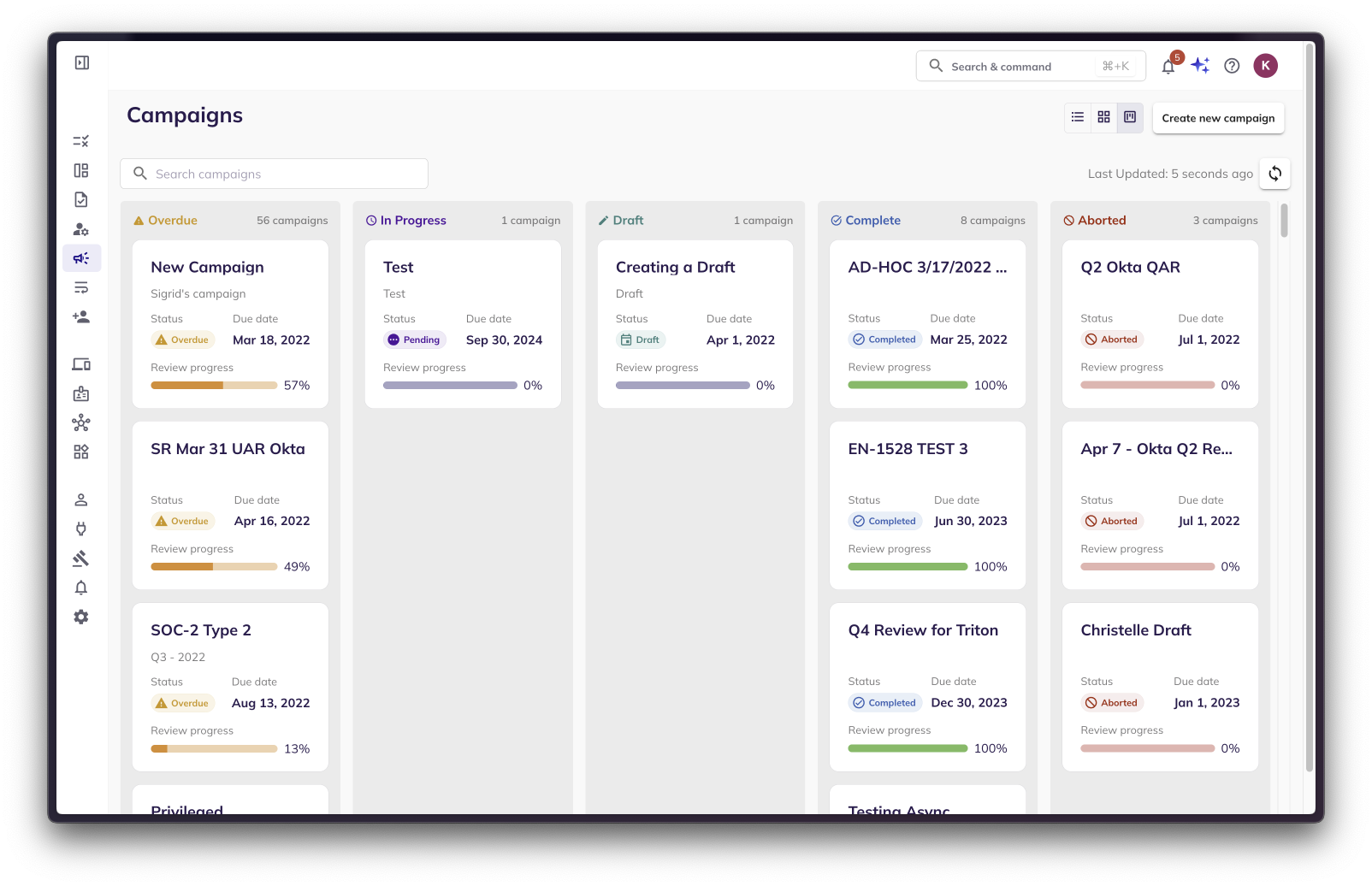Image resolution: width=1372 pixels, height=886 pixels.
Task: Open the AI sparkle assistant icon
Action: pyautogui.click(x=1200, y=66)
